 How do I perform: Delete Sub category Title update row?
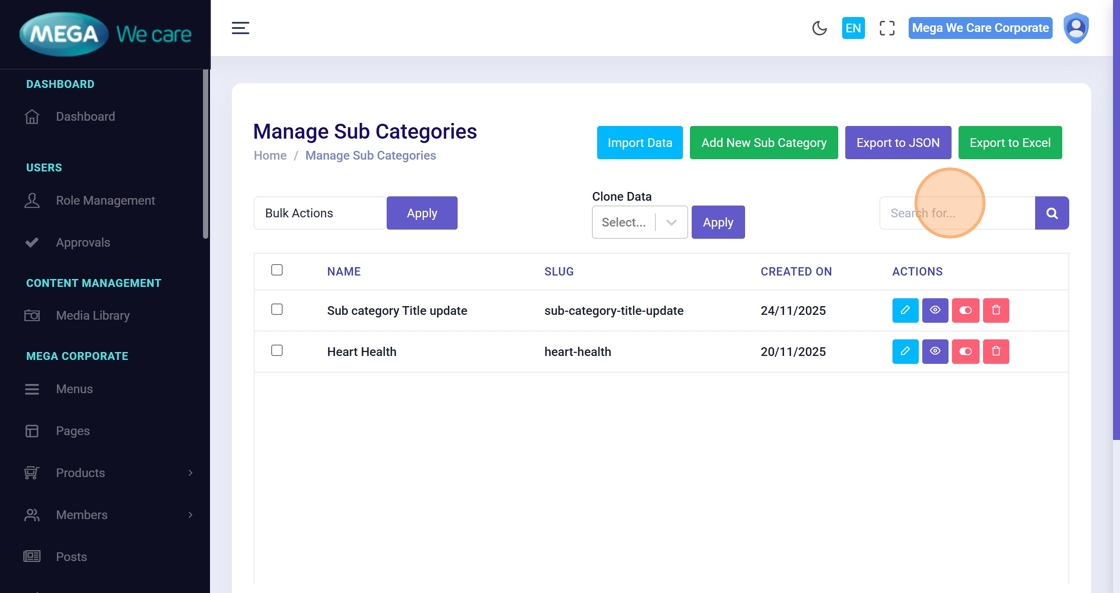tap(996, 311)
